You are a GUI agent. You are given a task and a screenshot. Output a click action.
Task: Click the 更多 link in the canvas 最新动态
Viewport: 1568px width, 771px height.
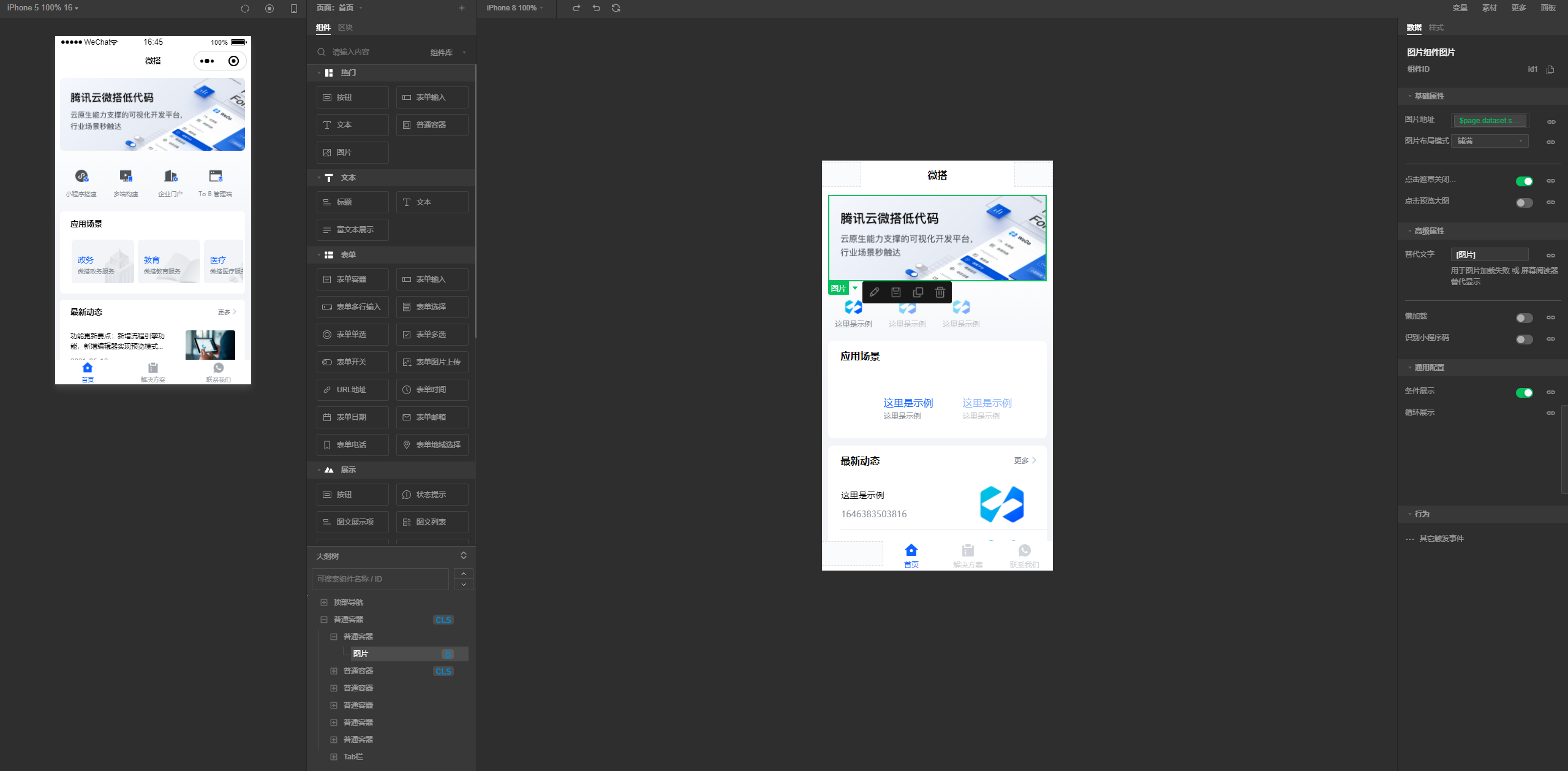[1025, 460]
